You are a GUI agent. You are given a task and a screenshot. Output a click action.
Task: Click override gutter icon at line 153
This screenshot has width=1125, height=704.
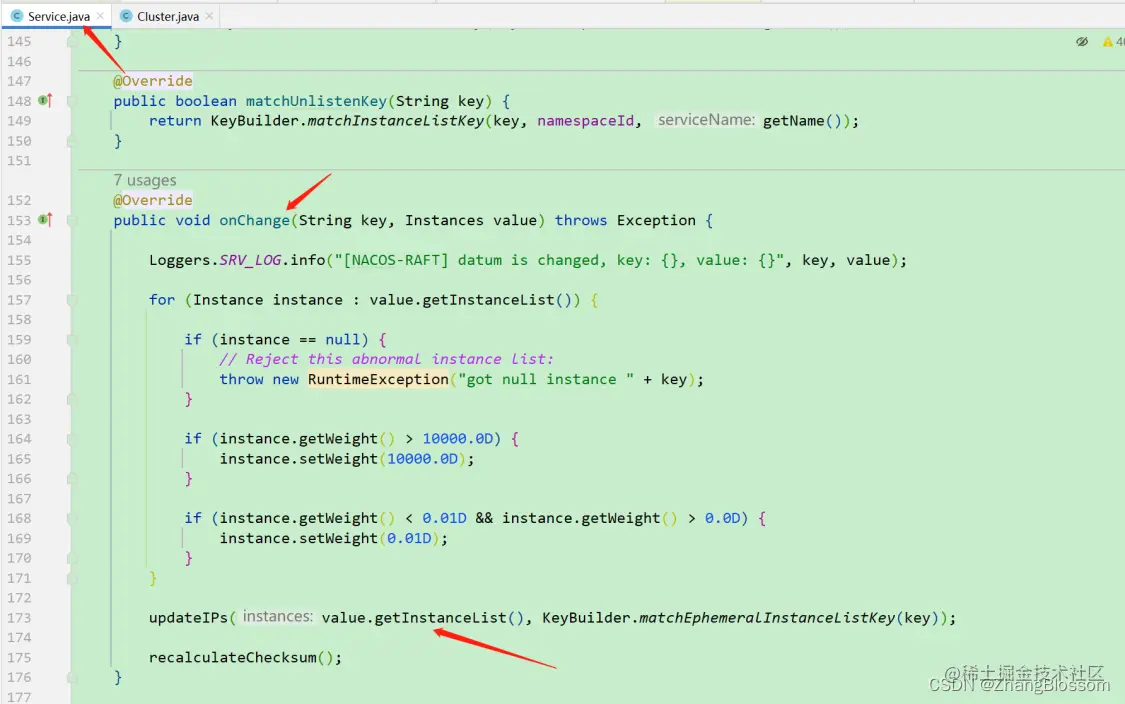[x=45, y=220]
